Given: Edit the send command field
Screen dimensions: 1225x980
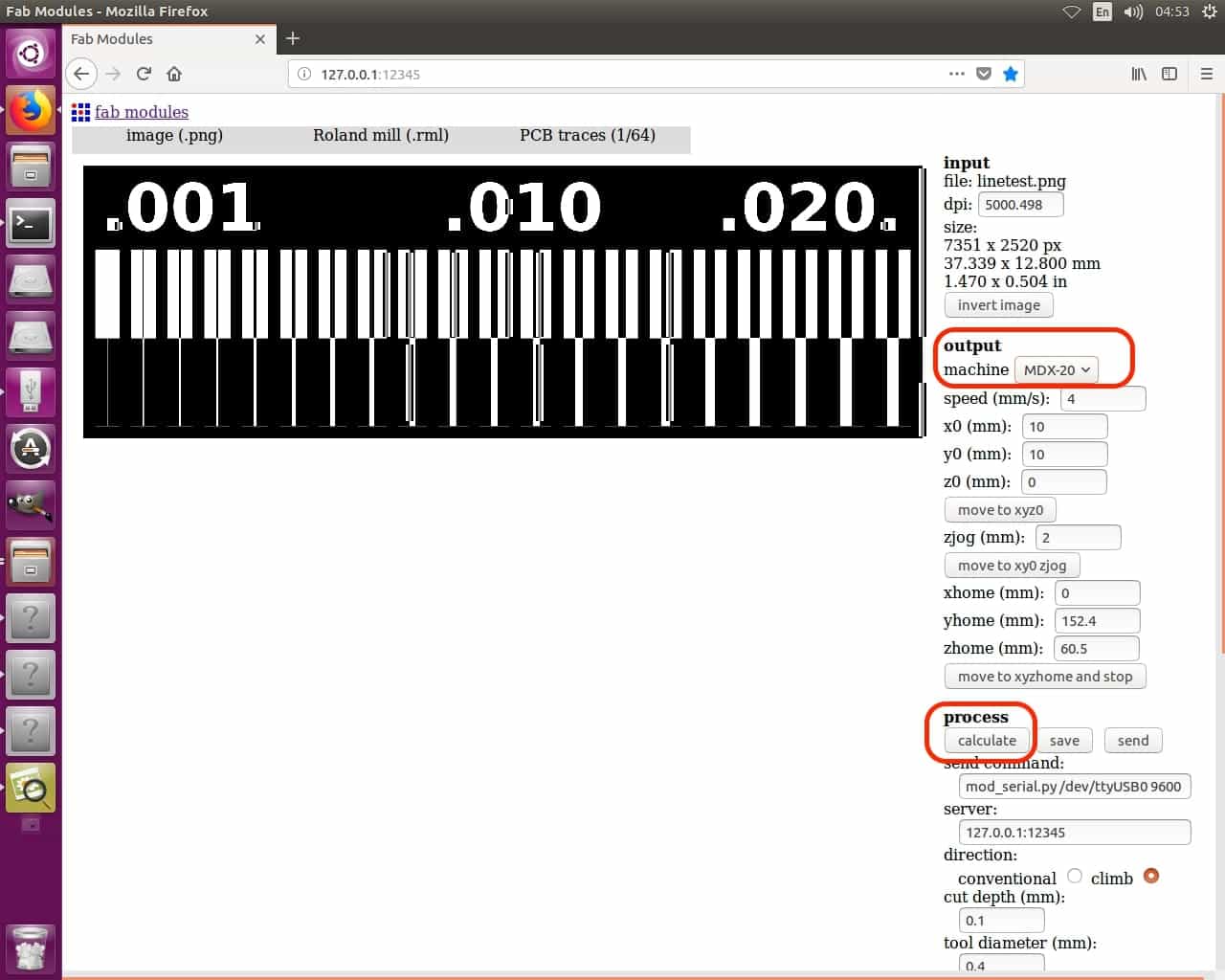Looking at the screenshot, I should [1075, 787].
